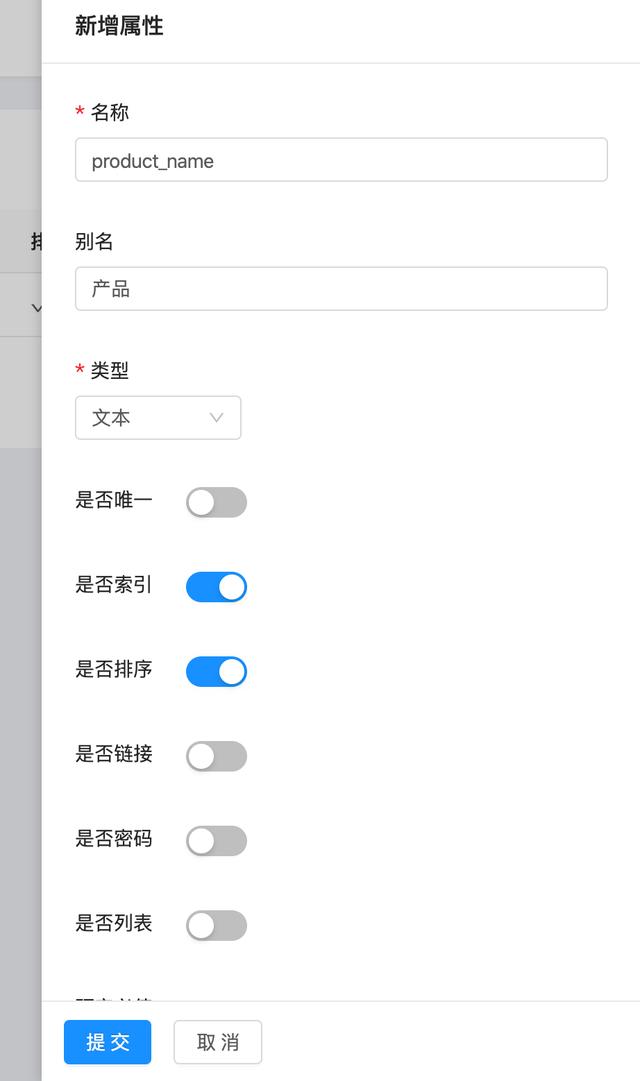The image size is (640, 1081).
Task: Click the 是否列表 label text
Action: pyautogui.click(x=114, y=923)
